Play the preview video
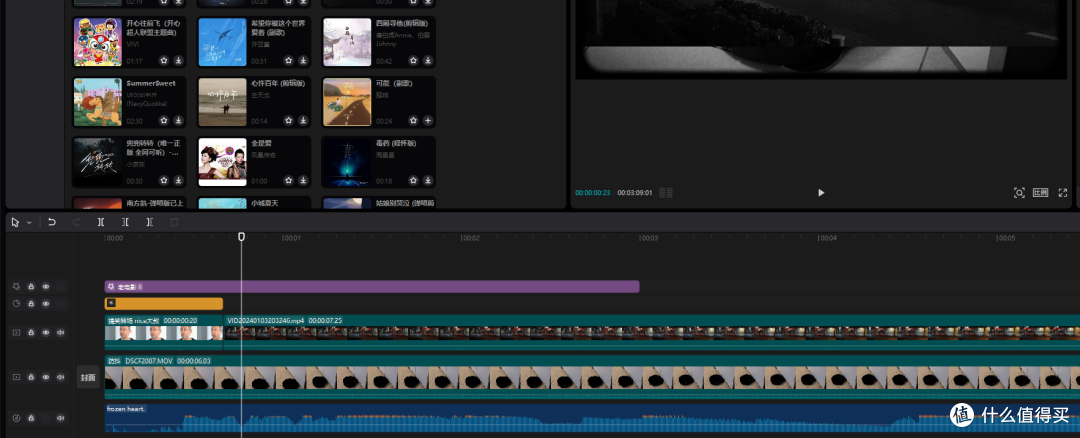 (x=820, y=193)
